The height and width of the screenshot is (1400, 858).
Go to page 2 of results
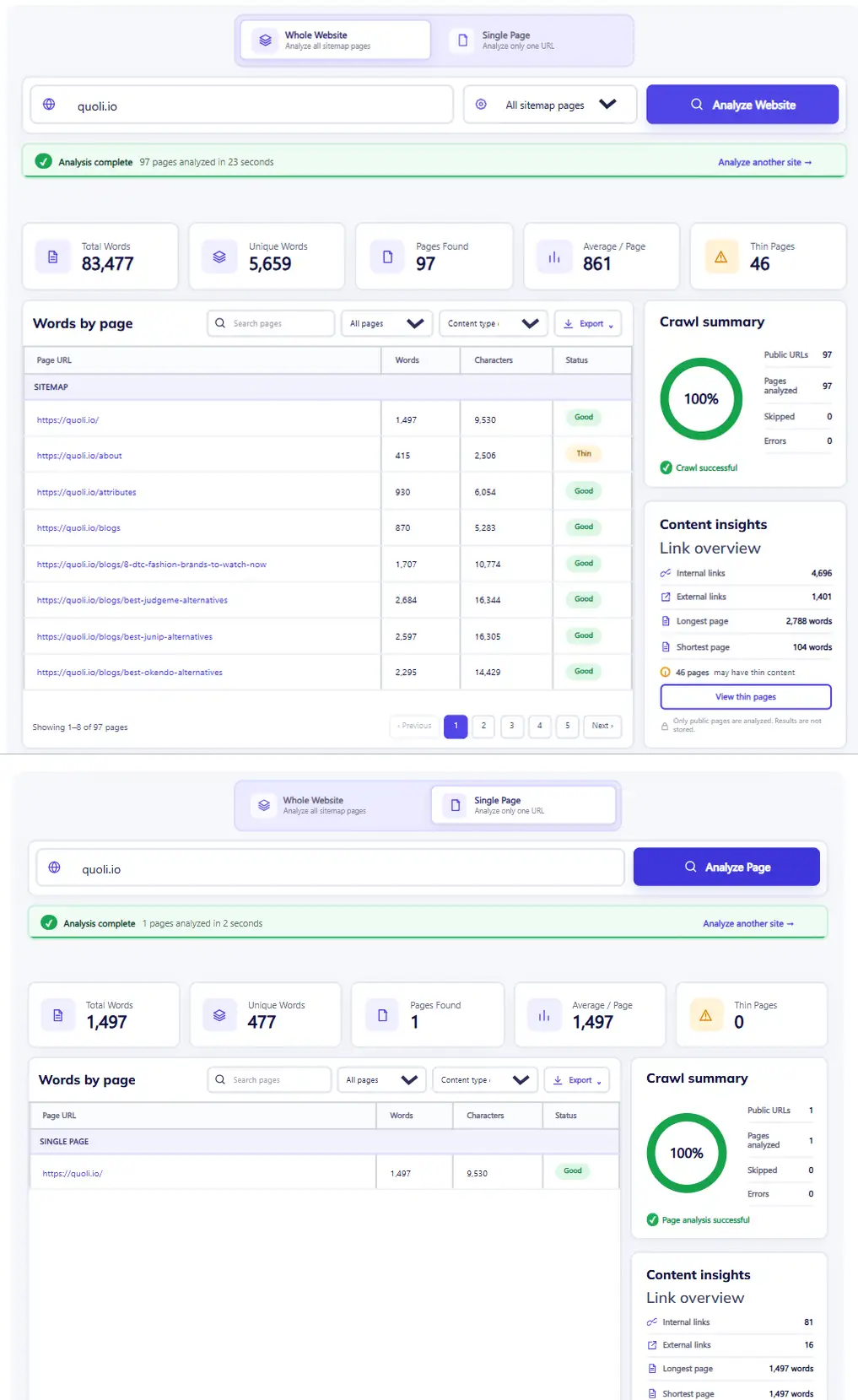(x=483, y=726)
